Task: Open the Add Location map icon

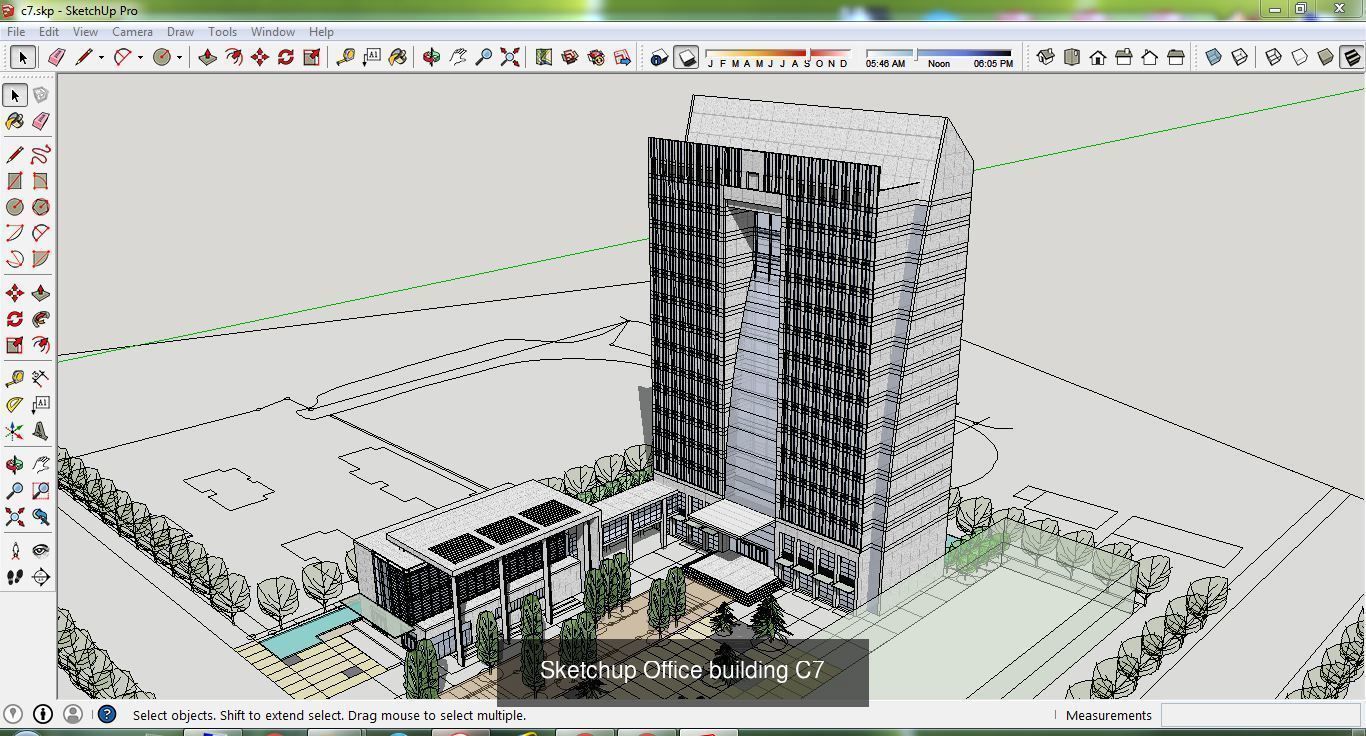Action: coord(544,57)
